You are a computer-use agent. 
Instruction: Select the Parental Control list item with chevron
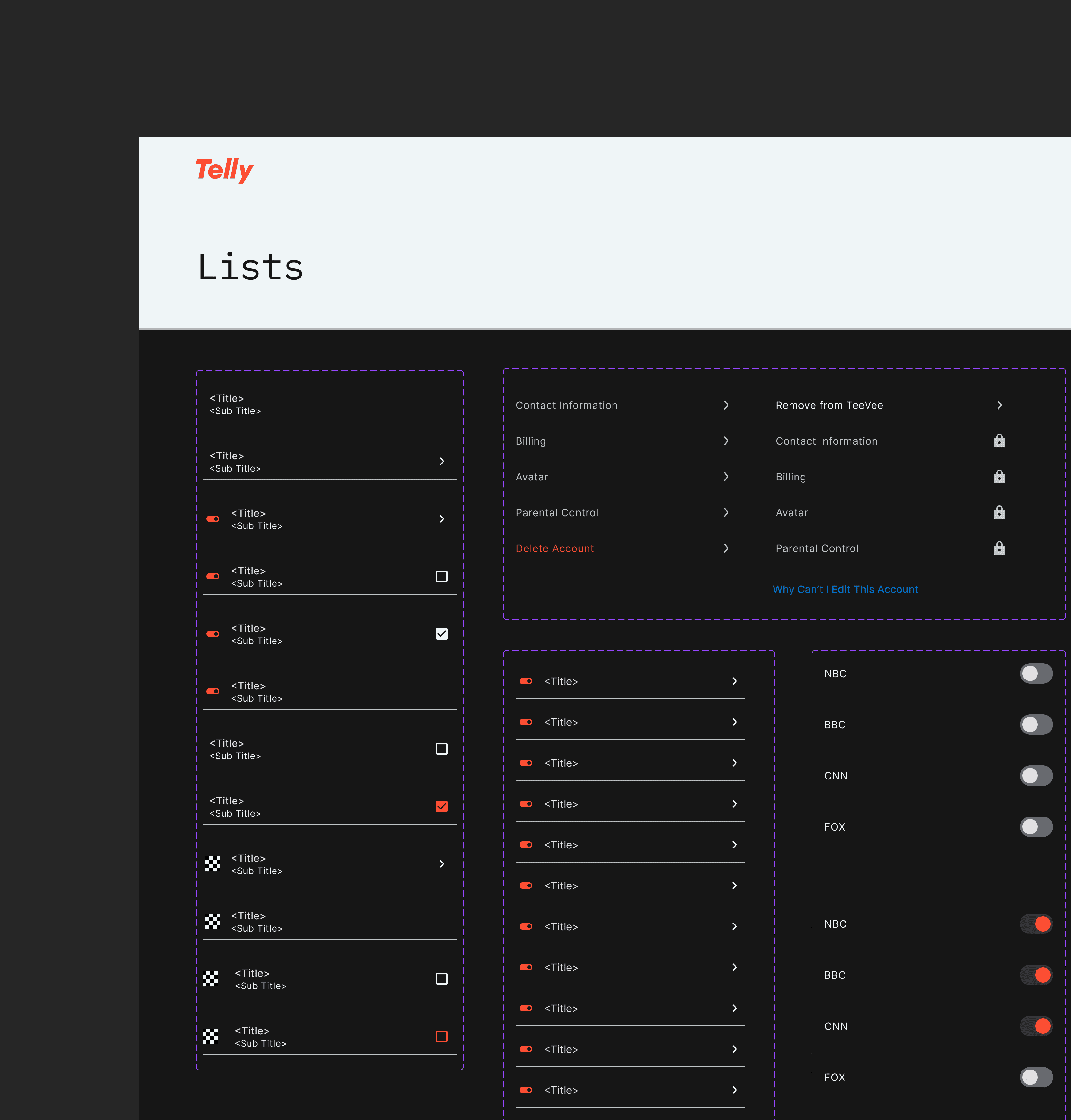tap(557, 513)
